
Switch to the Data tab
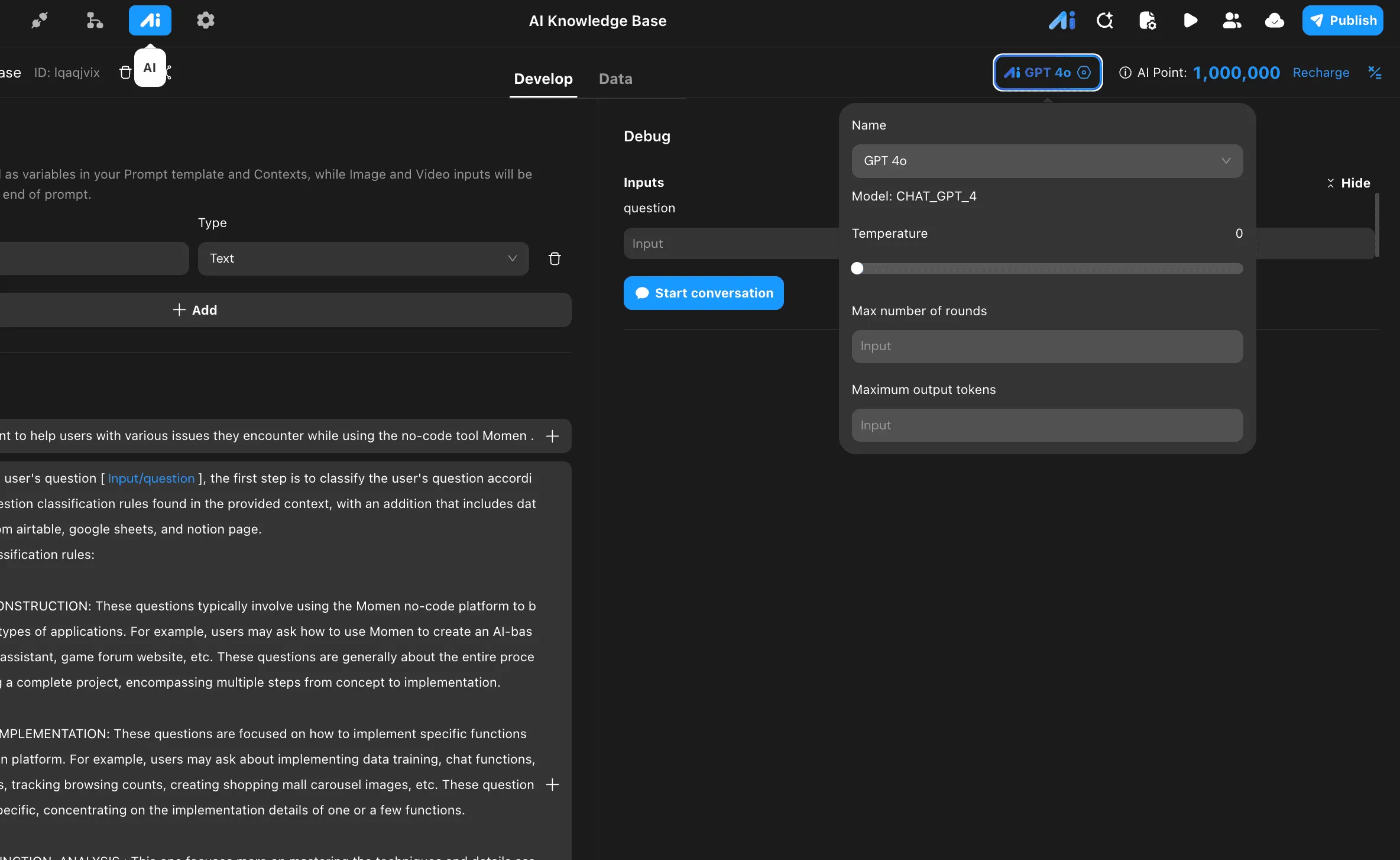coord(615,79)
